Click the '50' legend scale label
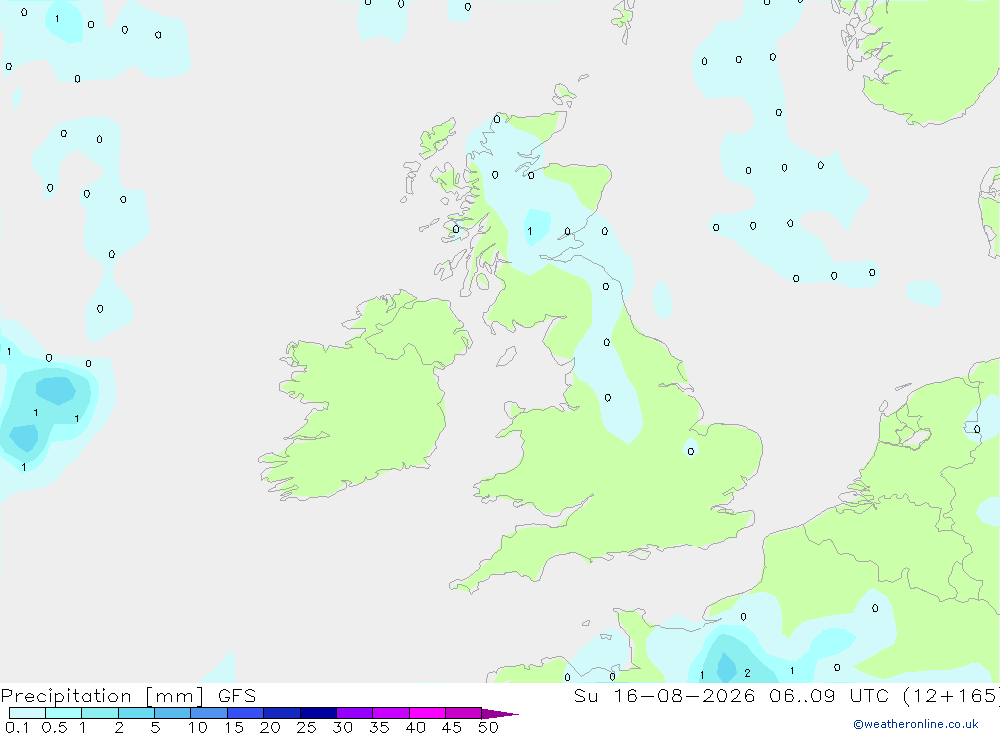 [488, 727]
